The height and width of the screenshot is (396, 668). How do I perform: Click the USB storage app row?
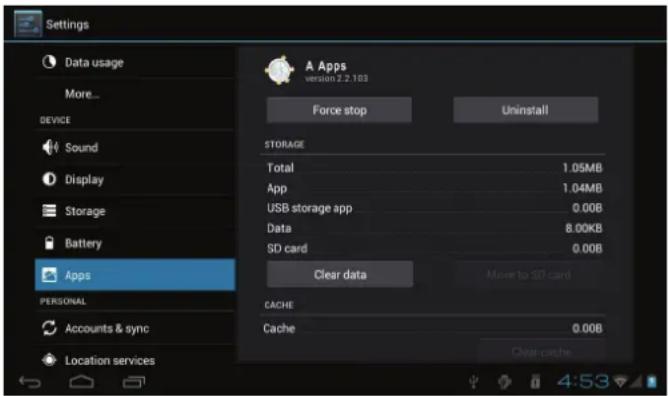tap(434, 208)
